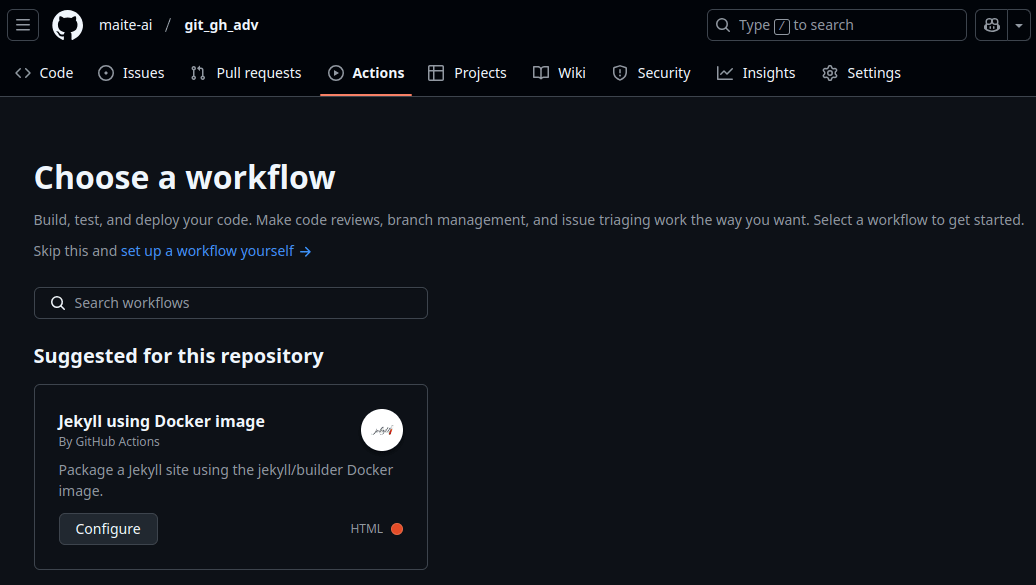Open the Projects tab
1036x585 pixels.
pos(467,73)
